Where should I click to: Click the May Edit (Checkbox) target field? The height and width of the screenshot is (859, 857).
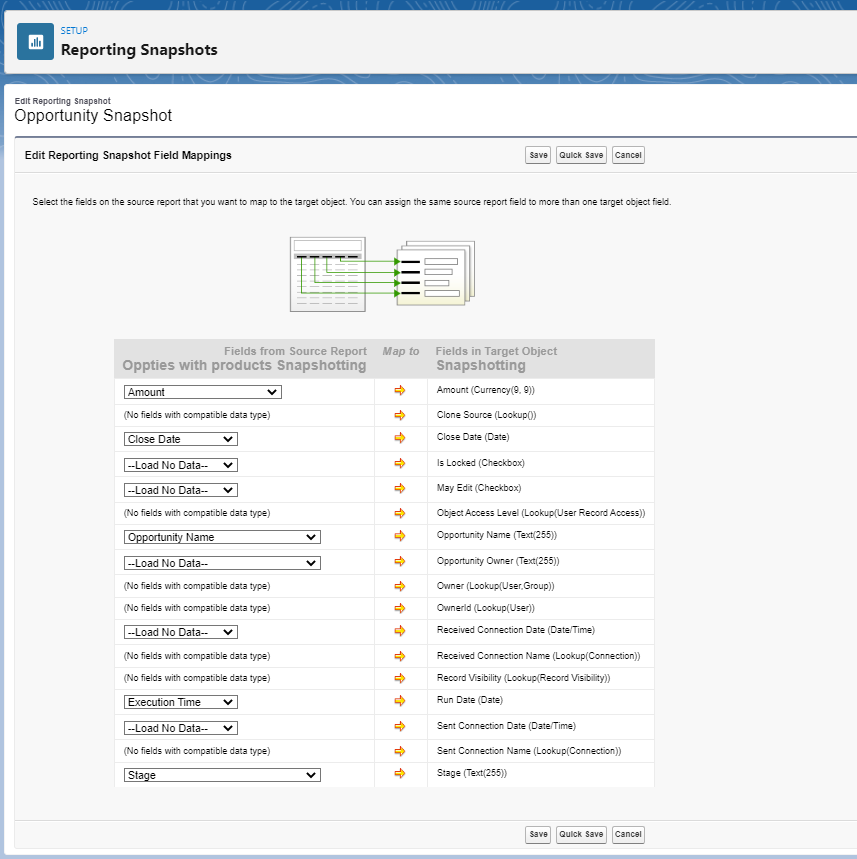point(479,488)
